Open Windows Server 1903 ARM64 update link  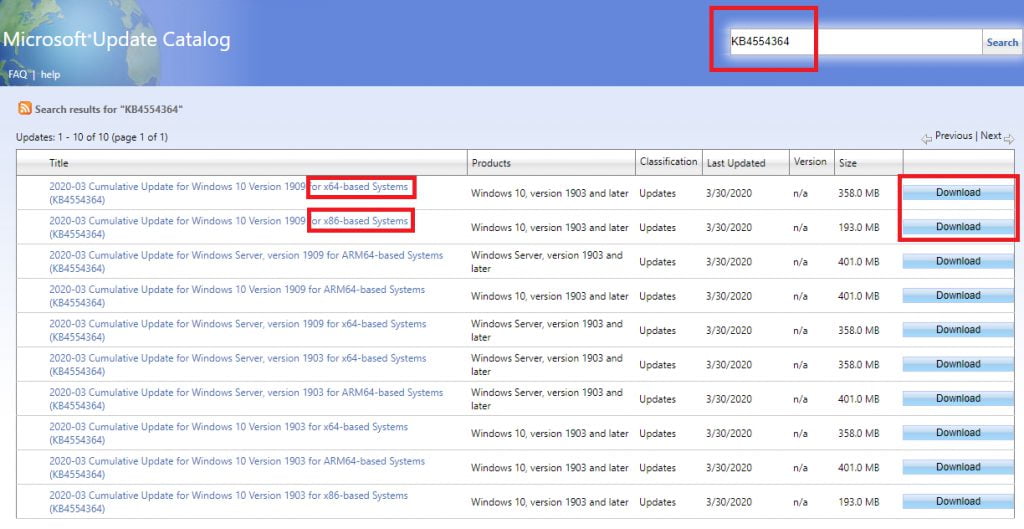pos(246,398)
